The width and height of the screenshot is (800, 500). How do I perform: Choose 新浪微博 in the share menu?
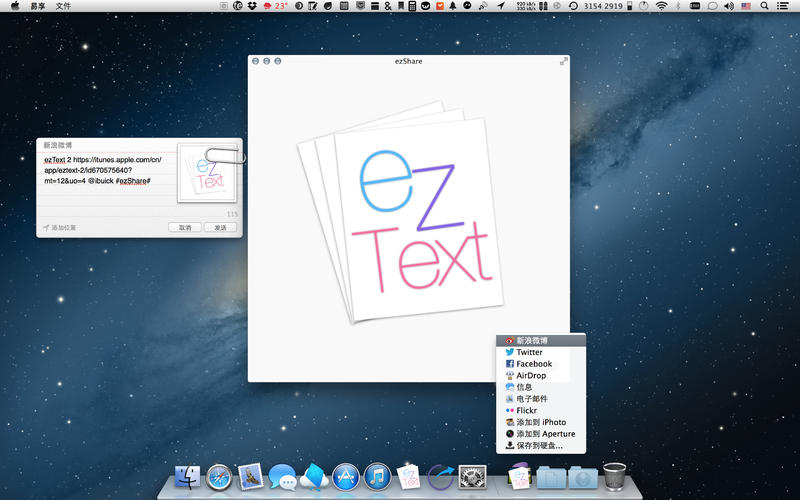click(541, 340)
